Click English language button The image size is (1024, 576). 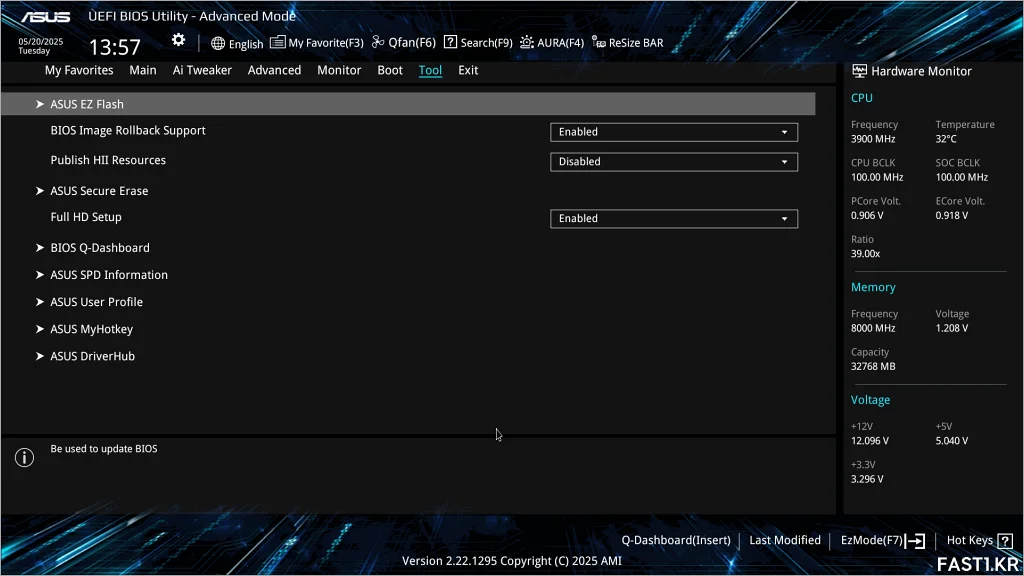tap(246, 44)
